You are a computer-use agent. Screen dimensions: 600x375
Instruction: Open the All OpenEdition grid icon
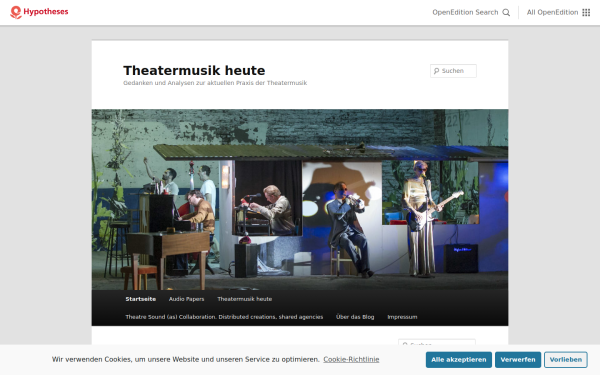coord(586,12)
